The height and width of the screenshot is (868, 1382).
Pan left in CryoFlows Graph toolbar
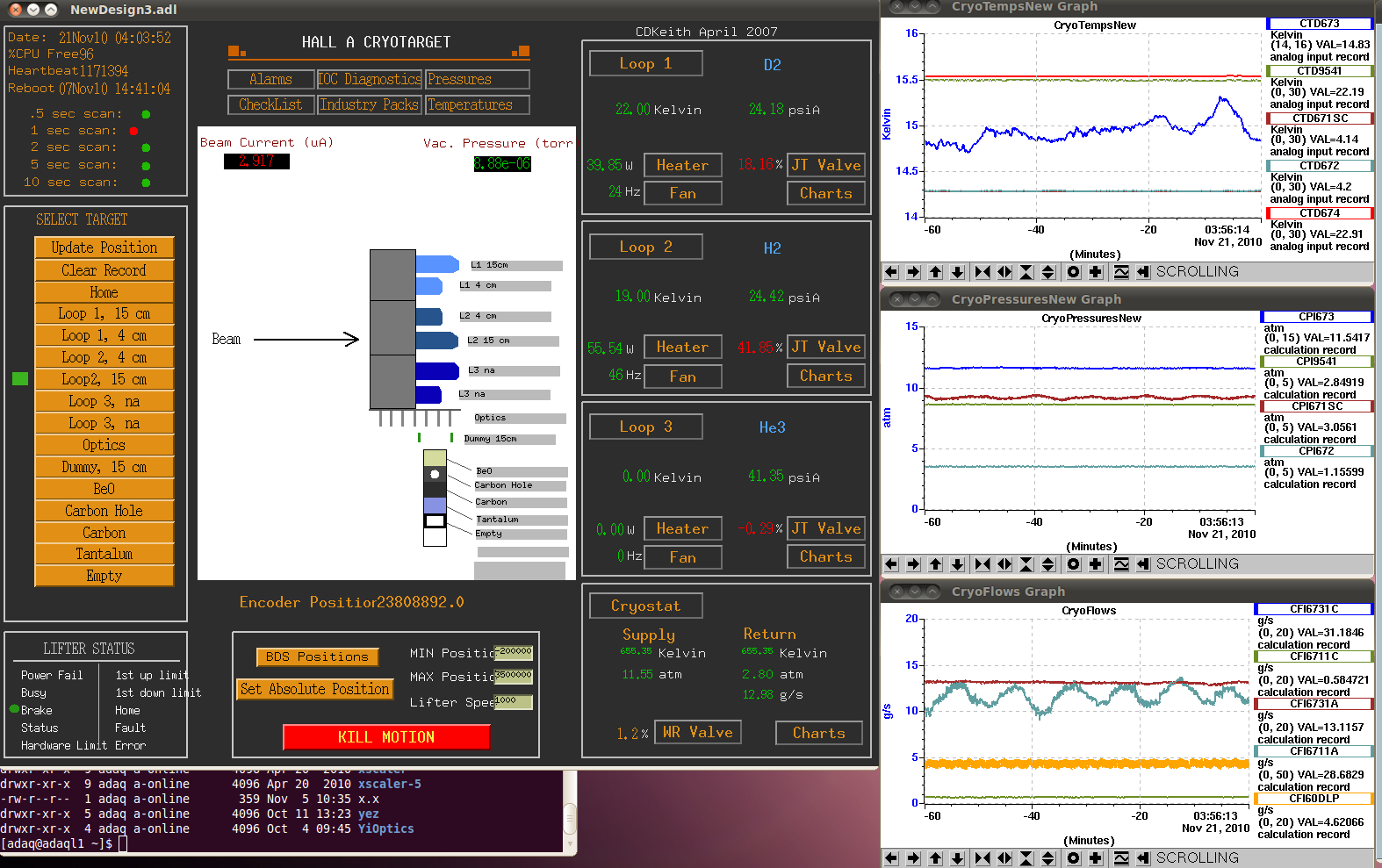892,858
